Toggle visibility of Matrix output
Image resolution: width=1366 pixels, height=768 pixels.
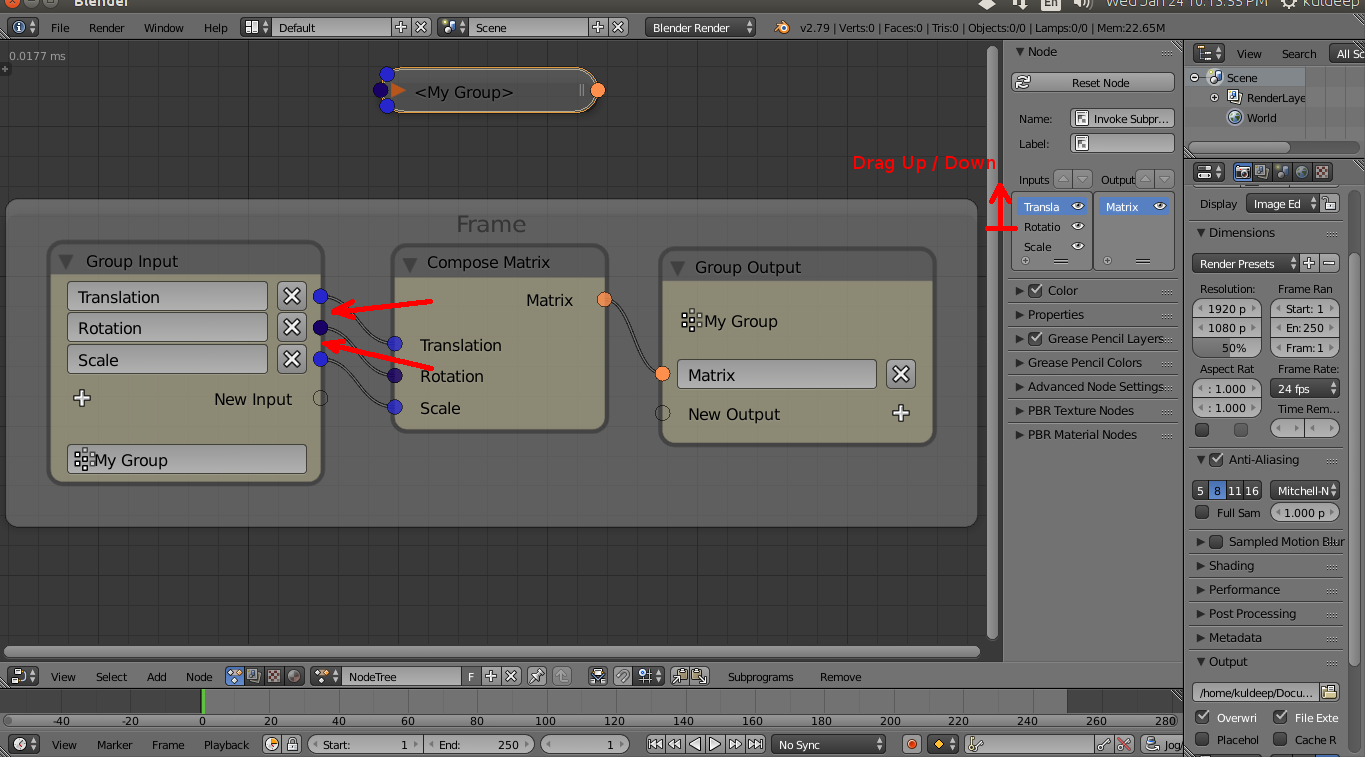click(1159, 206)
